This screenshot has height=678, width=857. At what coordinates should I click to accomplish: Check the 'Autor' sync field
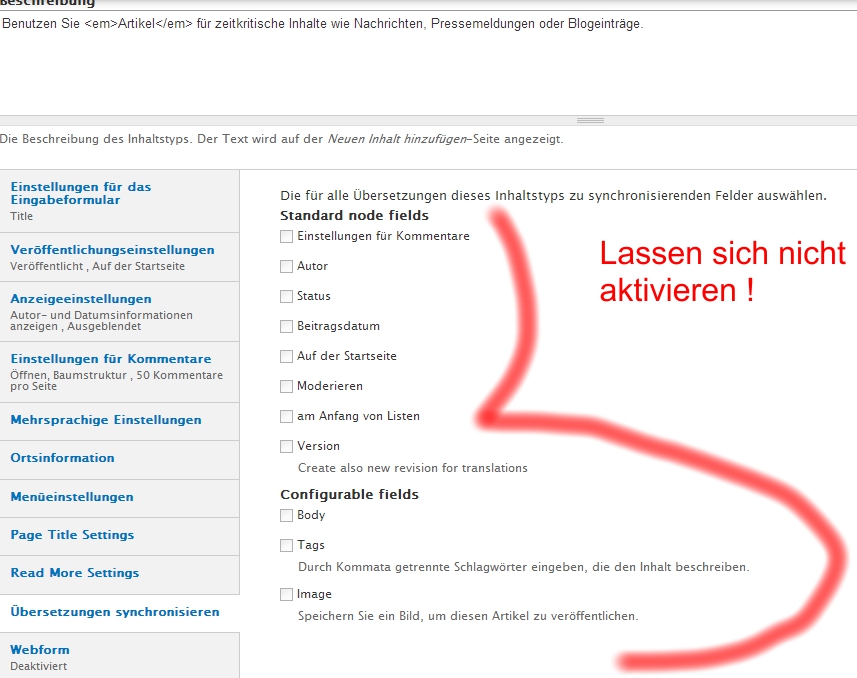[x=287, y=267]
